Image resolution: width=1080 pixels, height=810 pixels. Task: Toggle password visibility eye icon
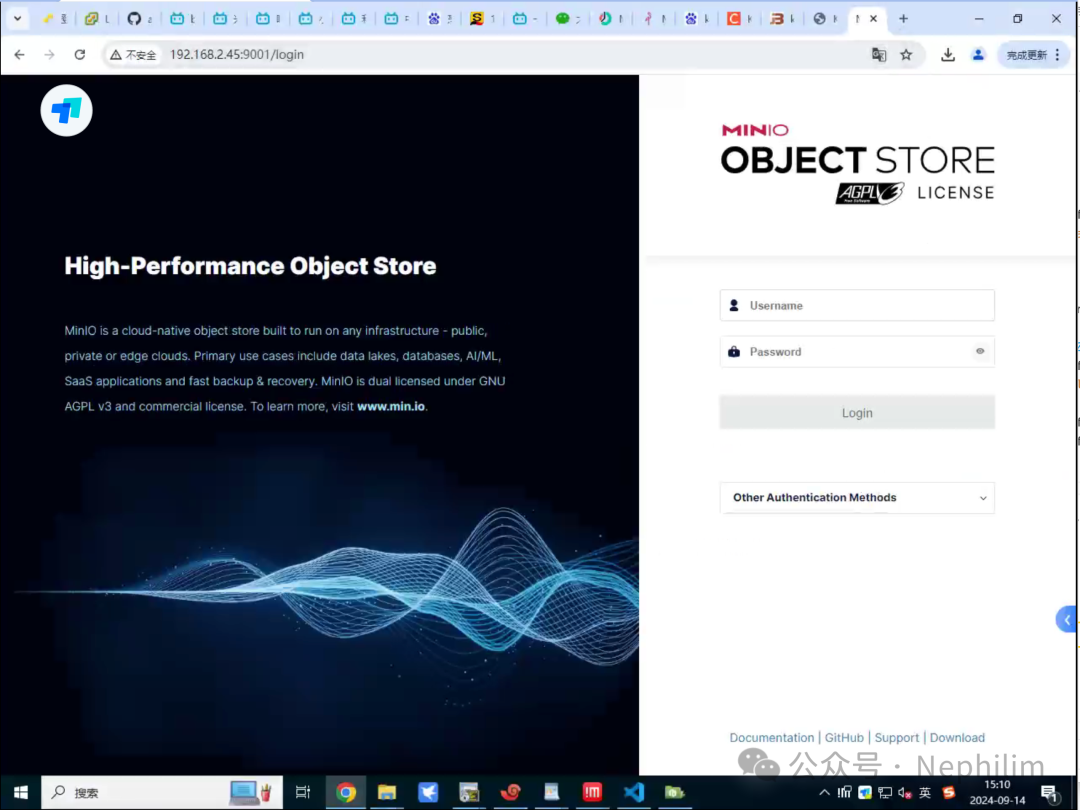[979, 351]
